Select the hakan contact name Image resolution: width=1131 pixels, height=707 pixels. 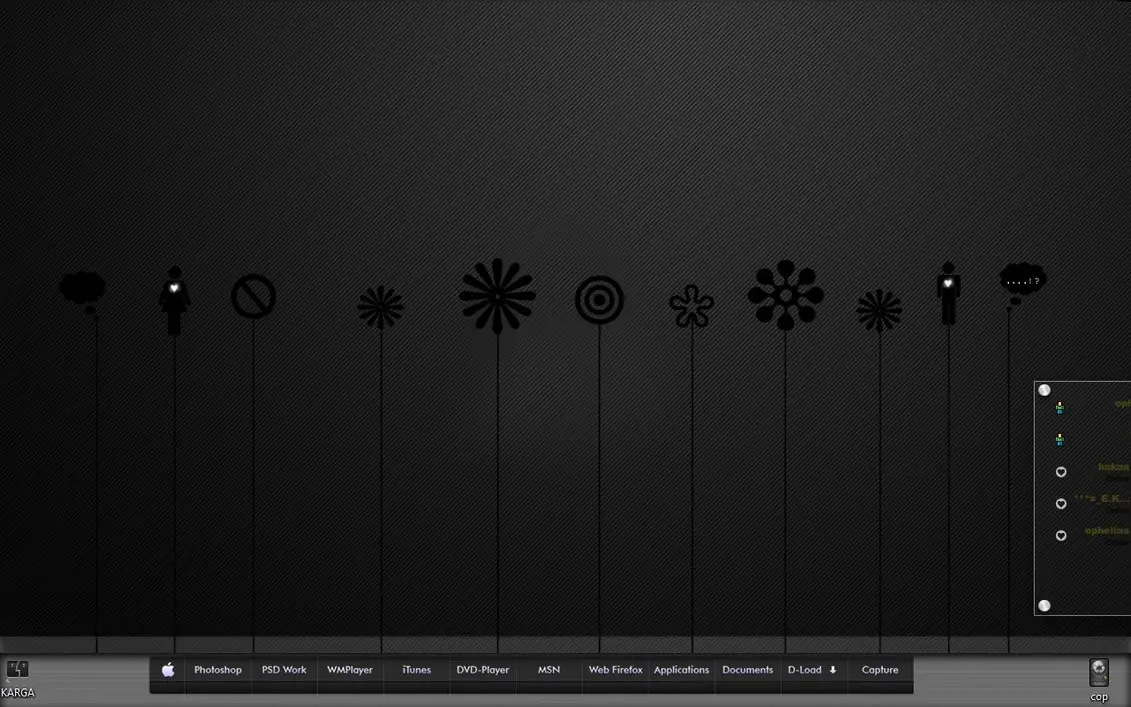1114,467
